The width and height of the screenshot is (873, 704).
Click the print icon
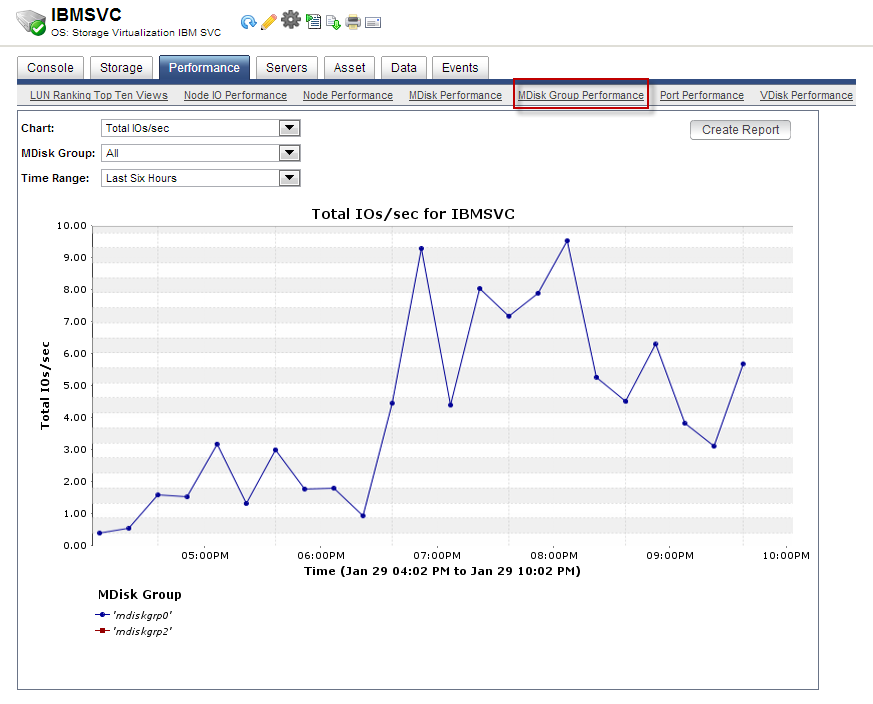353,21
